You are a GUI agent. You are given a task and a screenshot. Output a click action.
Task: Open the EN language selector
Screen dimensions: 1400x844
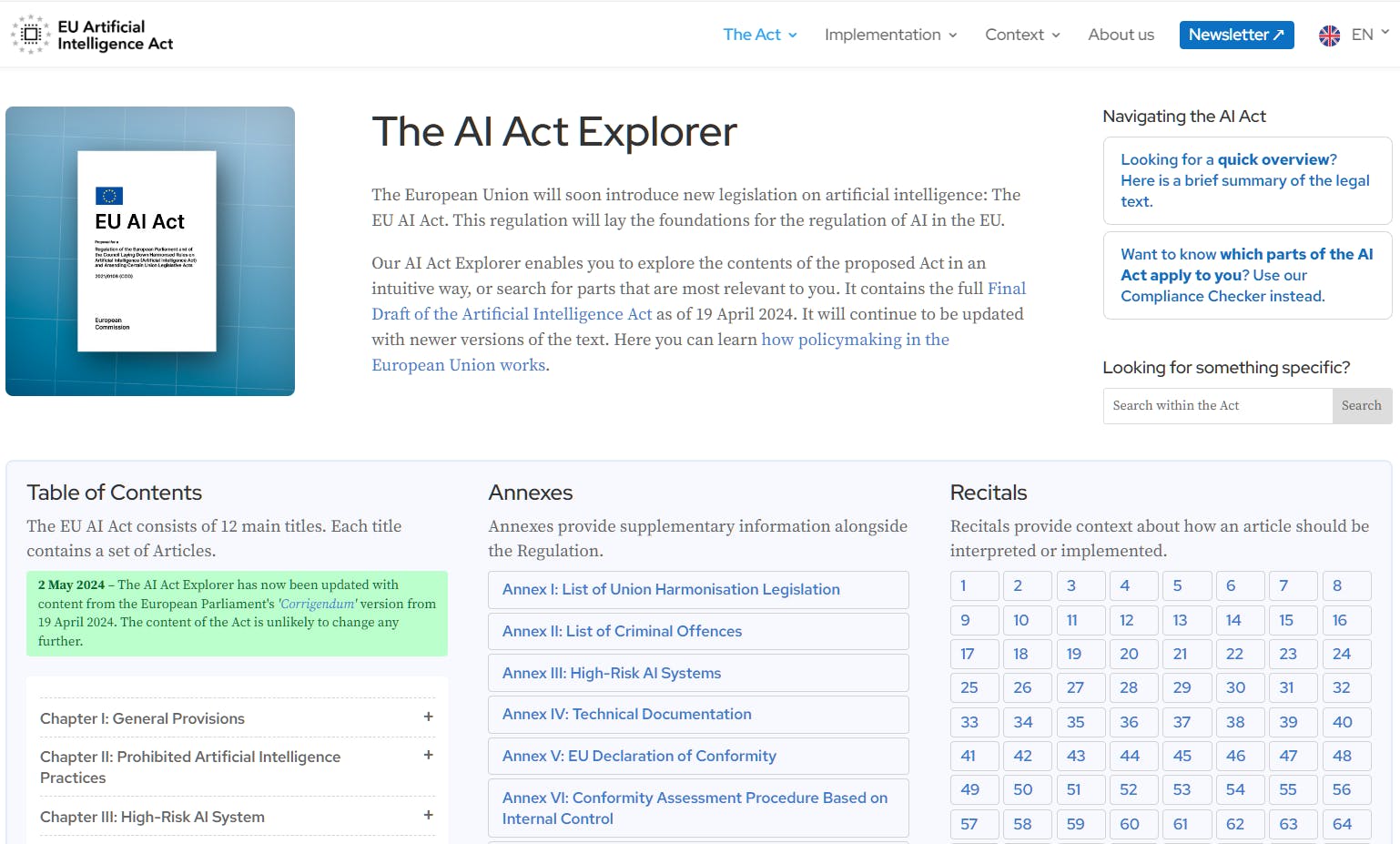click(x=1370, y=35)
